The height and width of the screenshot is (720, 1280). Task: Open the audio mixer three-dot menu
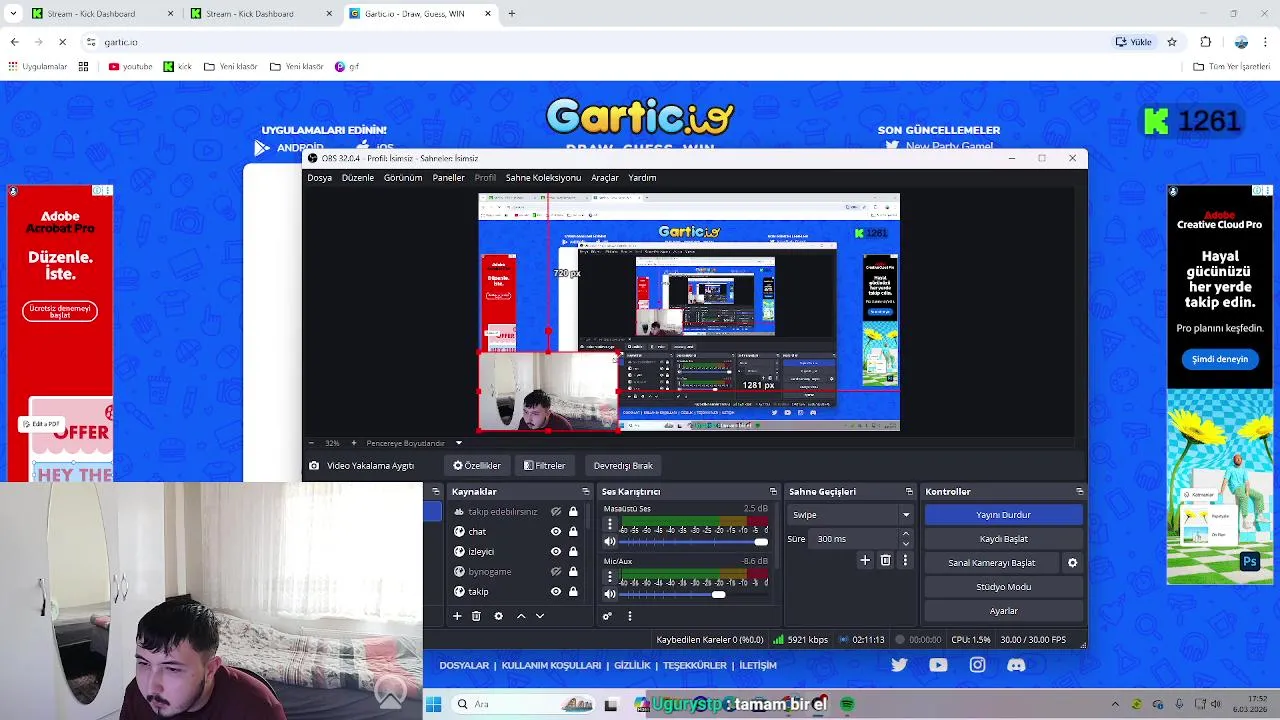point(629,616)
